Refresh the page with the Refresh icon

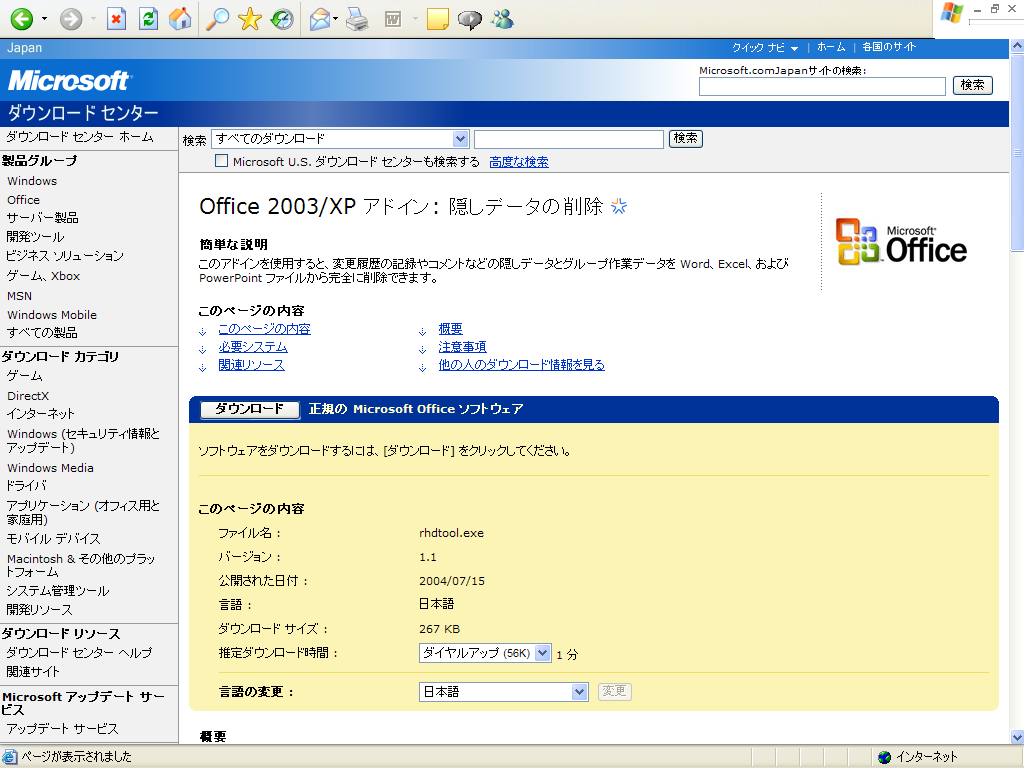[148, 19]
